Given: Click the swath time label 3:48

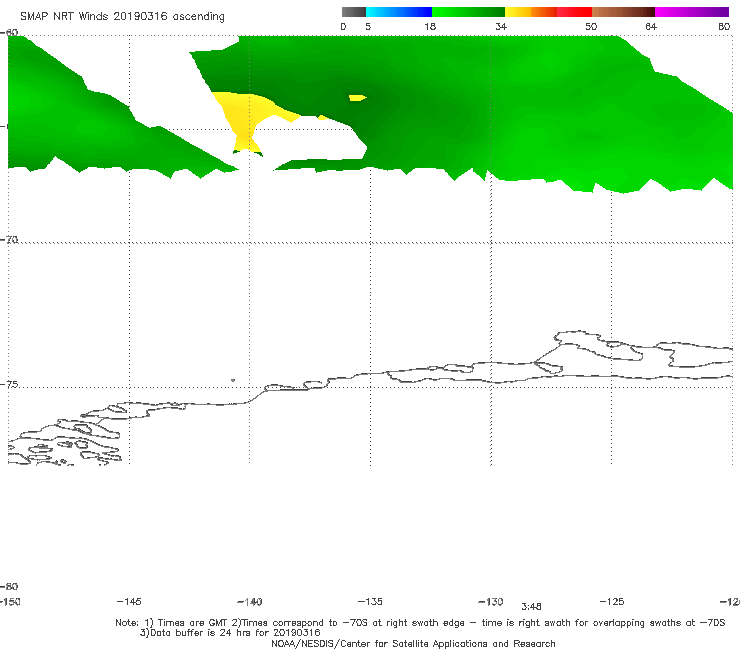Looking at the screenshot, I should pos(531,607).
